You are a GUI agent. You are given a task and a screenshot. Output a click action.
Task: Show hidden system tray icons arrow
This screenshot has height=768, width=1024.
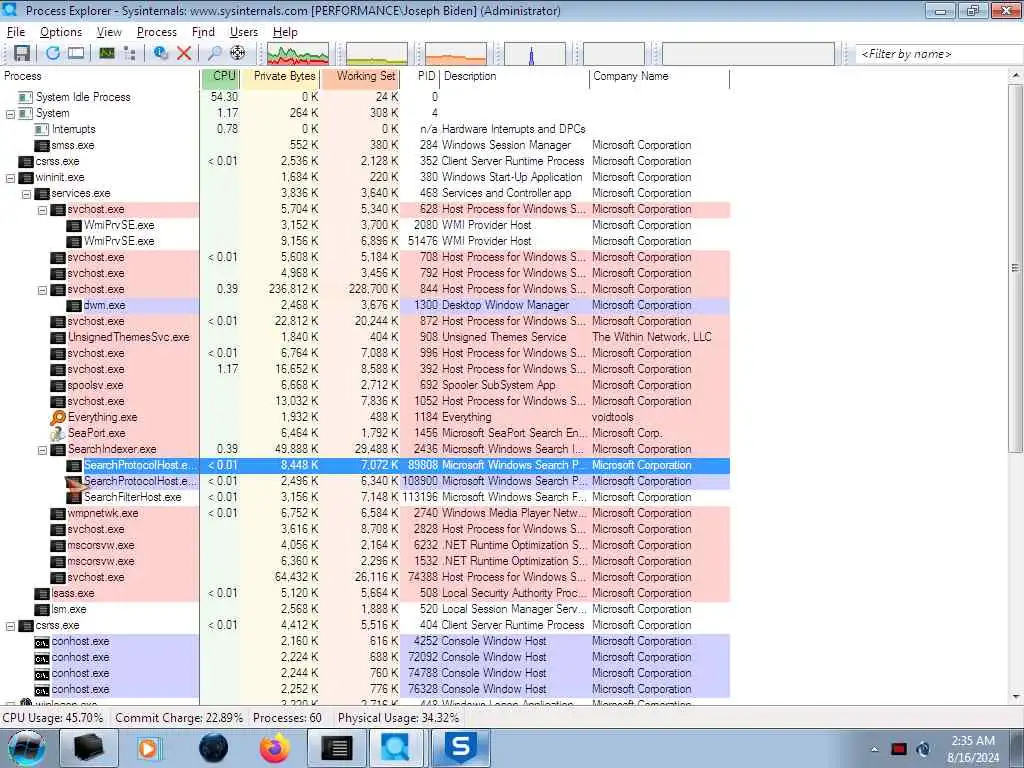[x=874, y=749]
